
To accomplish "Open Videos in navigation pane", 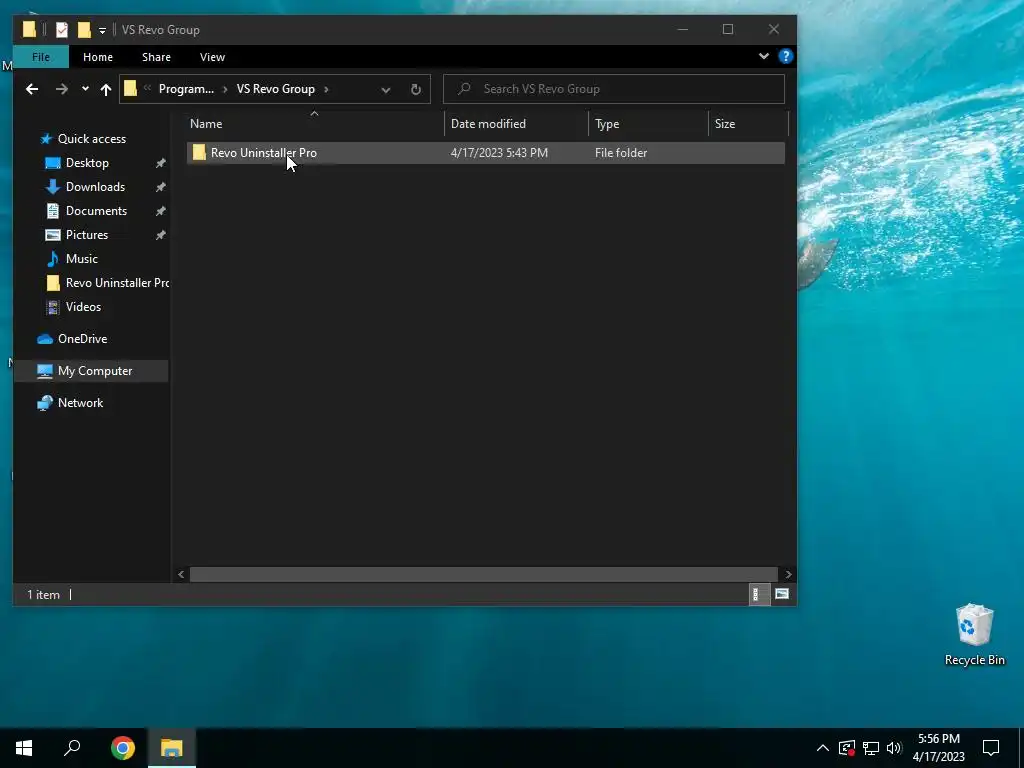I will 83,307.
